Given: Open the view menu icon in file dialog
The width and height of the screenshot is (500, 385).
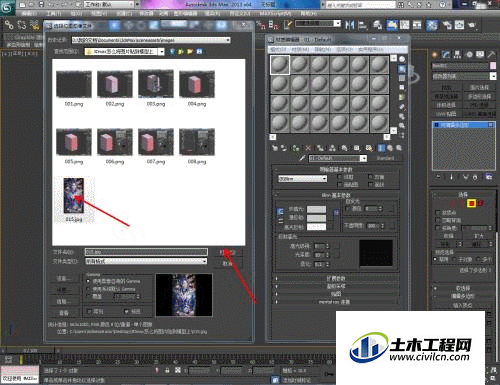Looking at the screenshot, I should pos(199,52).
